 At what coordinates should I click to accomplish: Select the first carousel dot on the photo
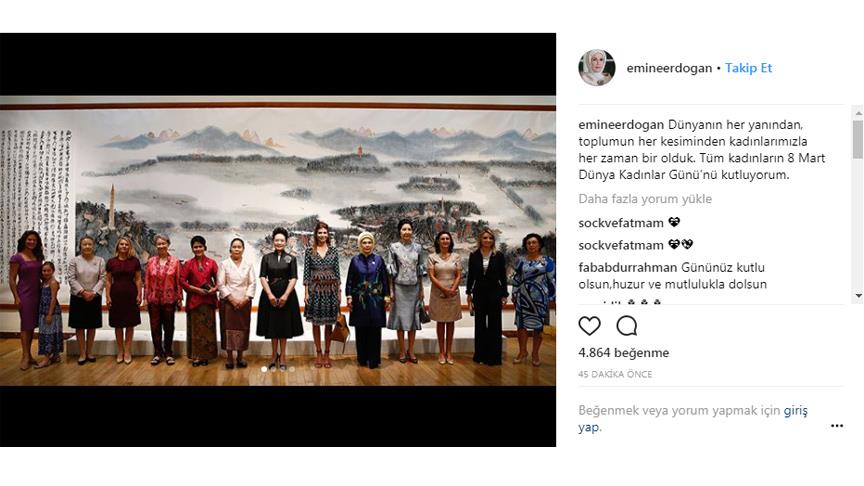(x=264, y=369)
